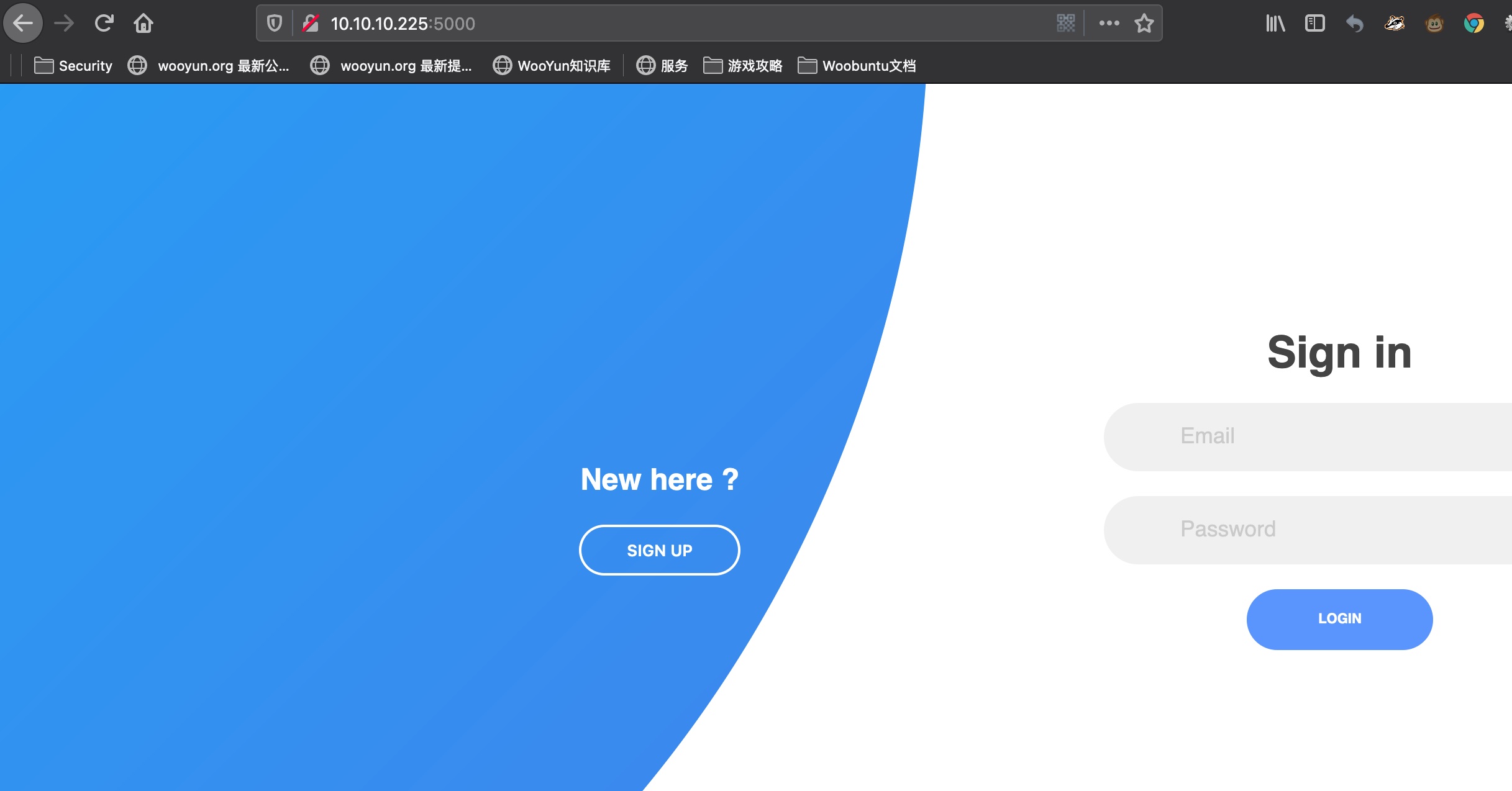Open the Chrome-logo extension icon
This screenshot has width=1512, height=791.
point(1473,24)
